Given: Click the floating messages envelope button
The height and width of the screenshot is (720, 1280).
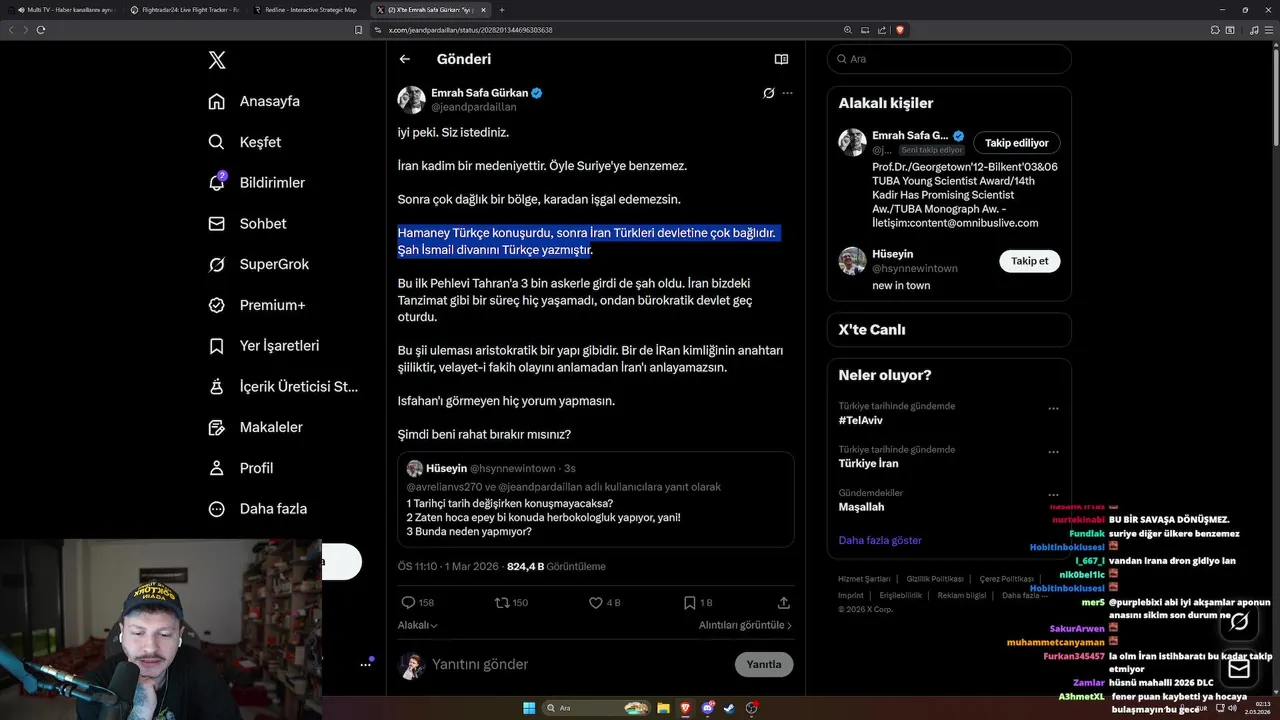Looking at the screenshot, I should pyautogui.click(x=1239, y=669).
